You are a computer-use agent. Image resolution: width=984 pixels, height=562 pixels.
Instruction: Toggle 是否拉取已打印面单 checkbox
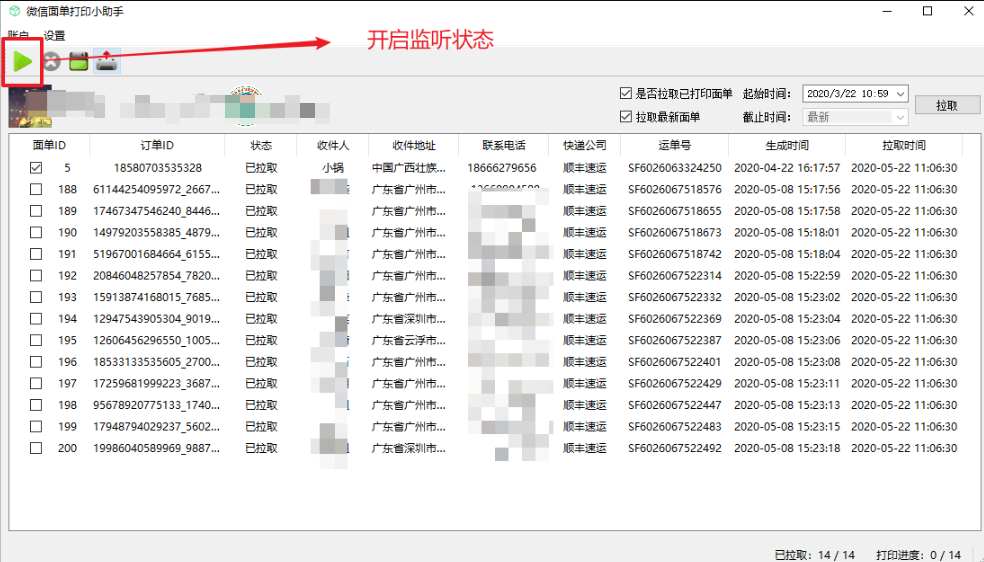click(x=626, y=93)
